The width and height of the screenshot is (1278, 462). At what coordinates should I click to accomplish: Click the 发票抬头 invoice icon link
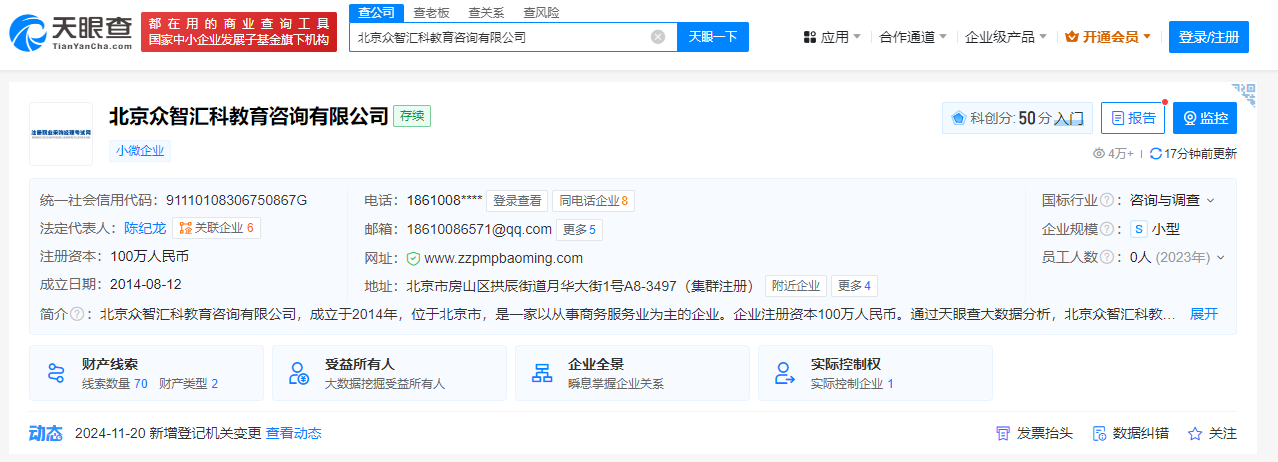(1034, 433)
